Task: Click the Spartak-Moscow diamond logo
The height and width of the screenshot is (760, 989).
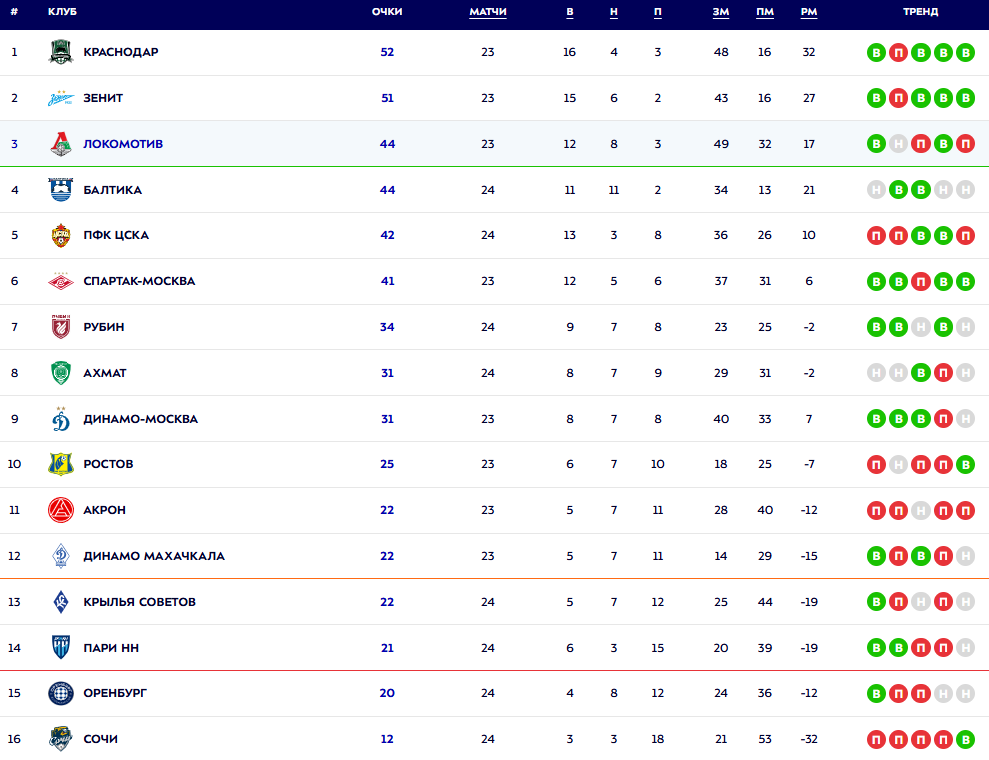Action: coord(61,282)
